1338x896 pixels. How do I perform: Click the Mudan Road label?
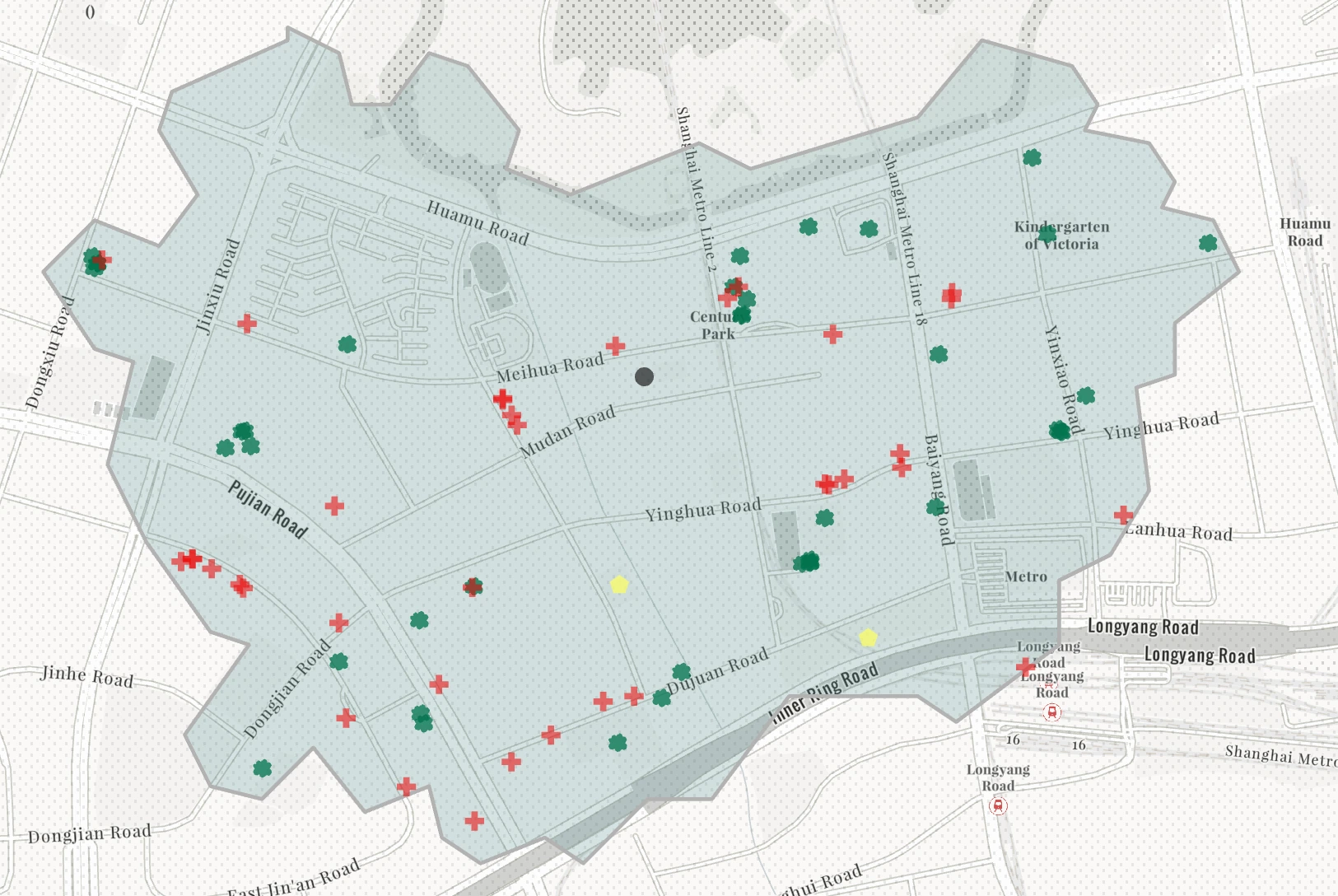click(x=567, y=431)
